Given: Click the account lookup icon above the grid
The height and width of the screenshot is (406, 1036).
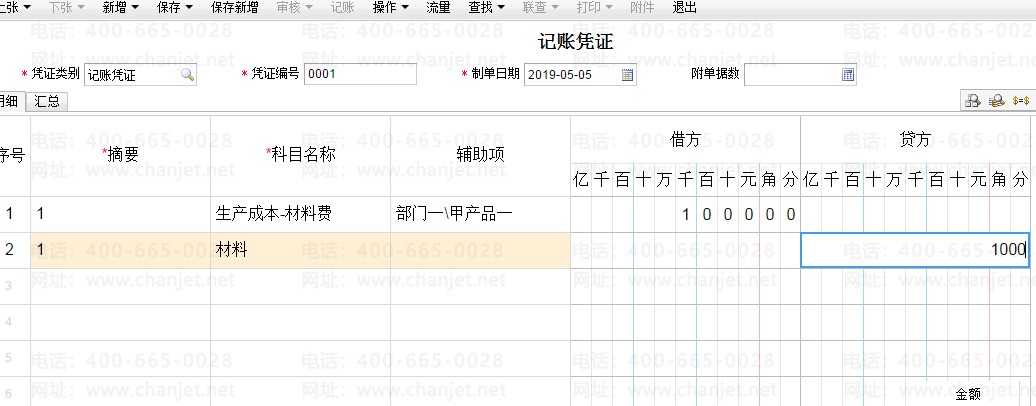Looking at the screenshot, I should coord(971,101).
